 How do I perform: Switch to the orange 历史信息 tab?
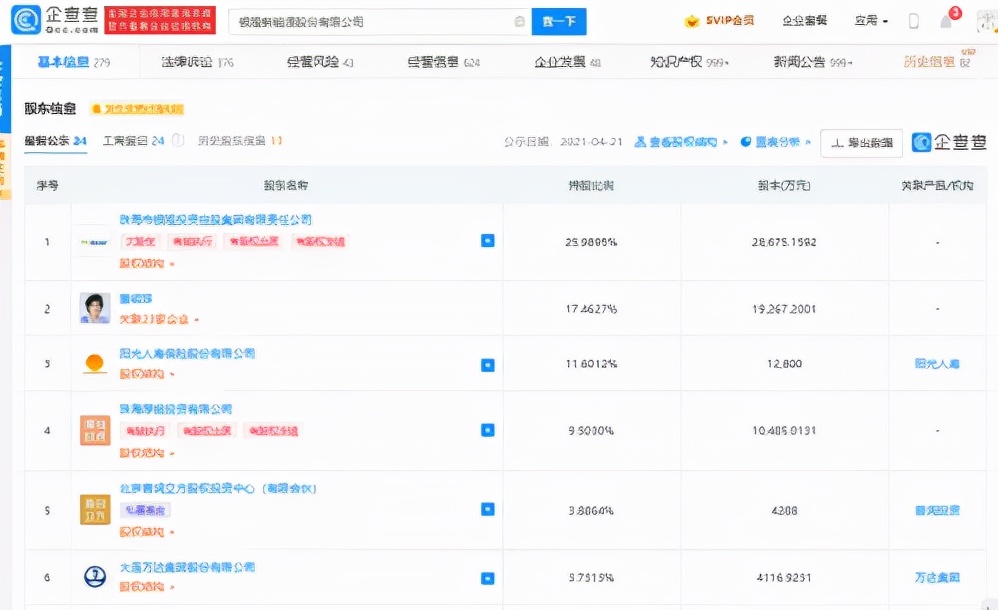[936, 61]
